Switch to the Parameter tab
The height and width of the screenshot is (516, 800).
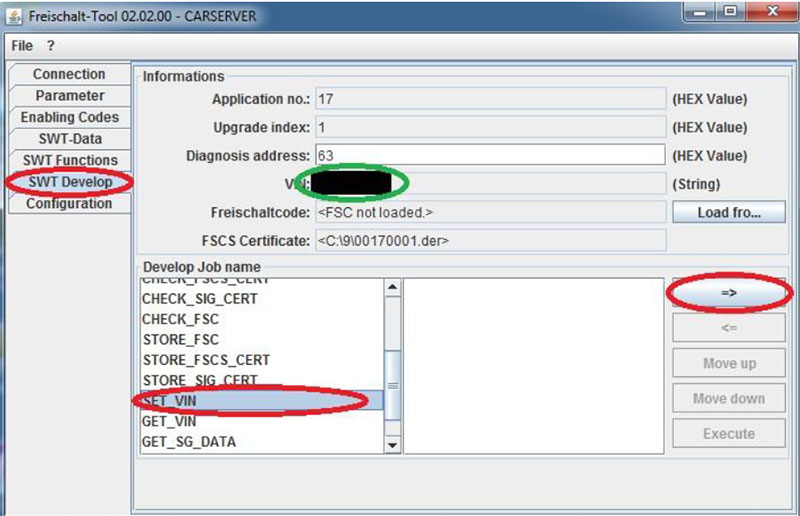pyautogui.click(x=69, y=96)
